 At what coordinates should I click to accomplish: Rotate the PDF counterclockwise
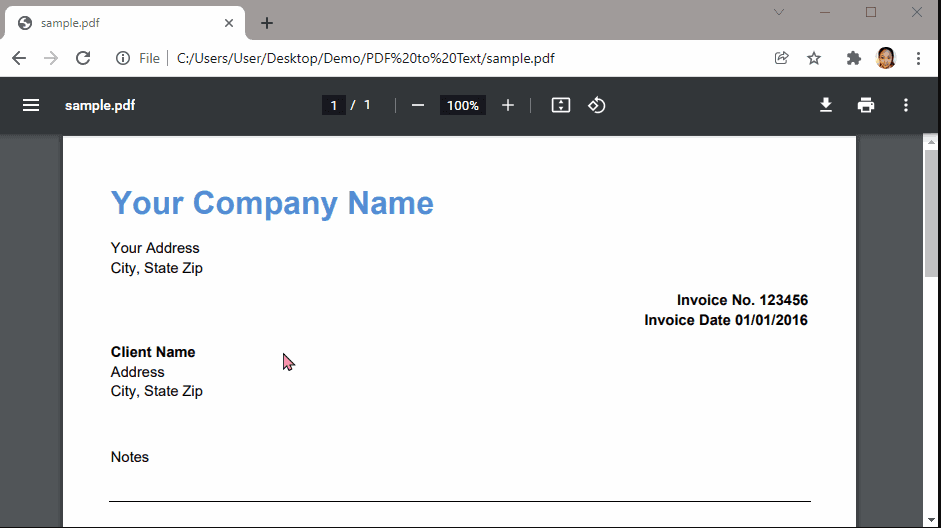point(597,105)
